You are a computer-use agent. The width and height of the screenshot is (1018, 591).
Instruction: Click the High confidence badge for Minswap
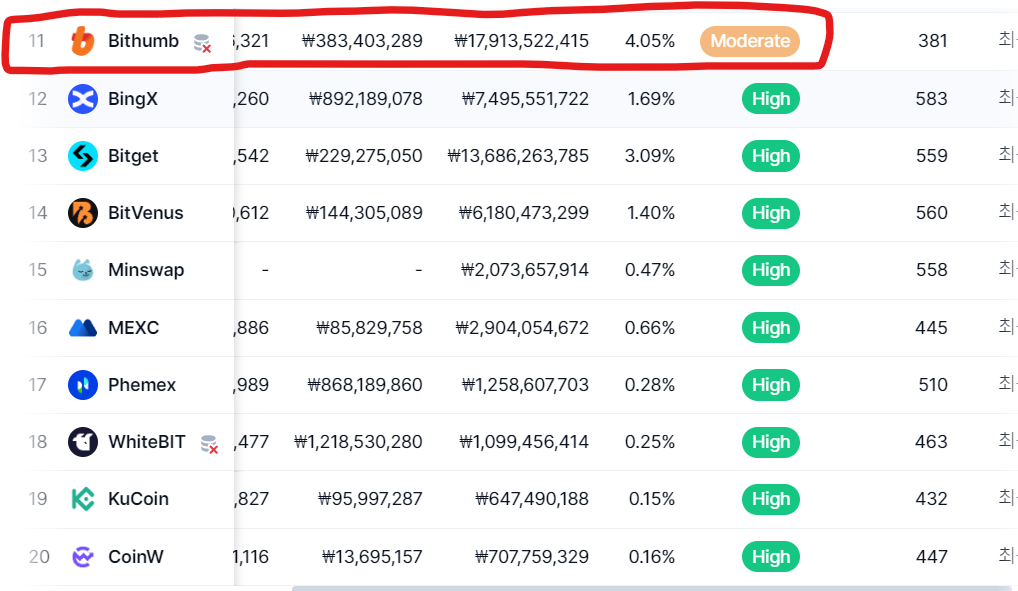771,270
